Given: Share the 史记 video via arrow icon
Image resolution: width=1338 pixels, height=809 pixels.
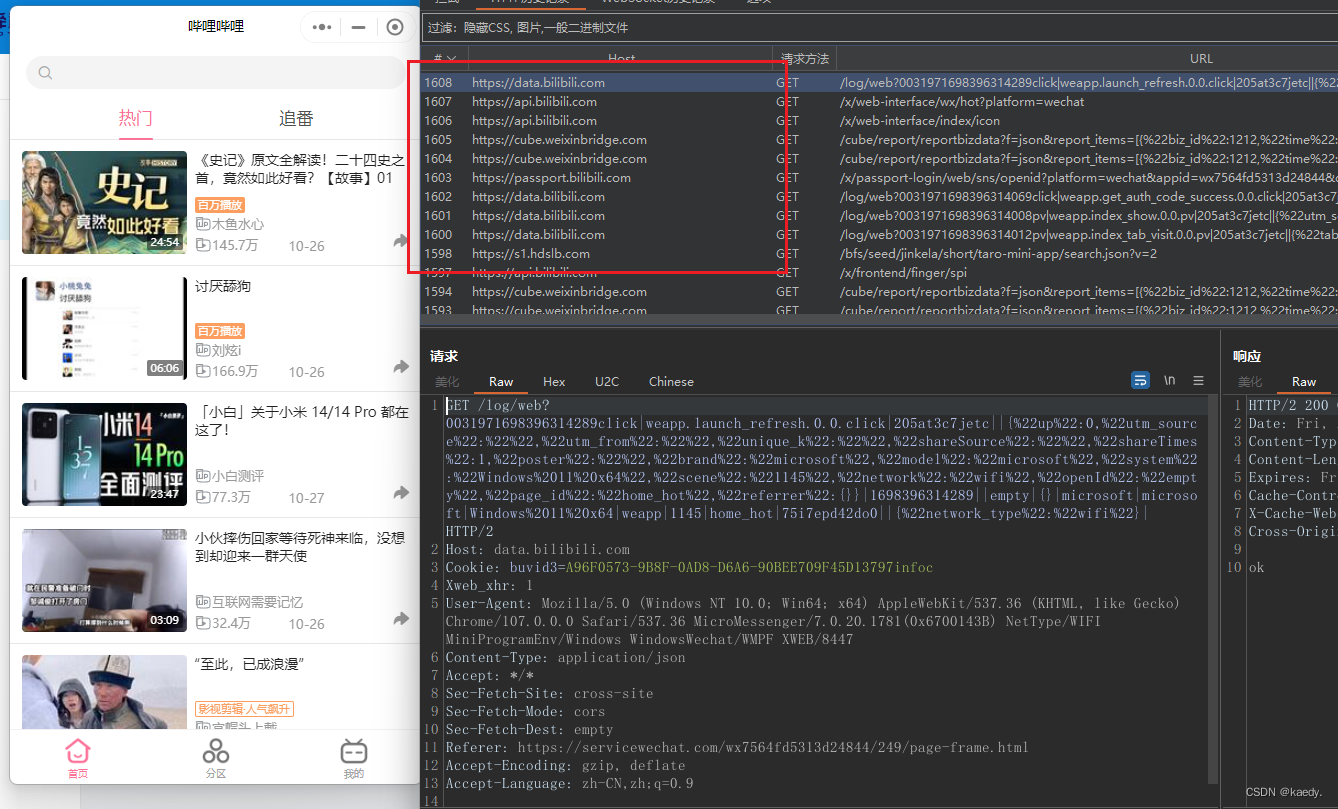Looking at the screenshot, I should (x=401, y=241).
